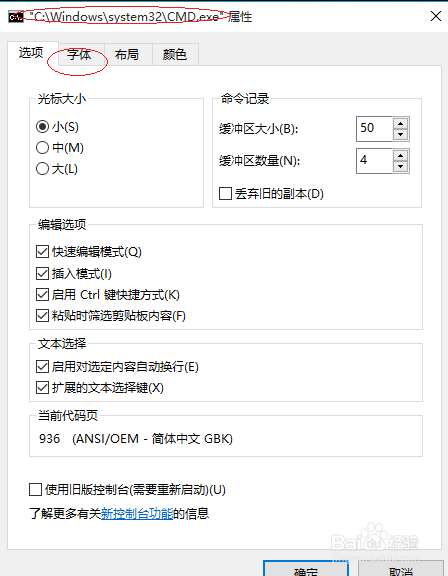Increase buffer count (缓冲区数量) up arrow
The height and width of the screenshot is (576, 448).
coord(400,156)
